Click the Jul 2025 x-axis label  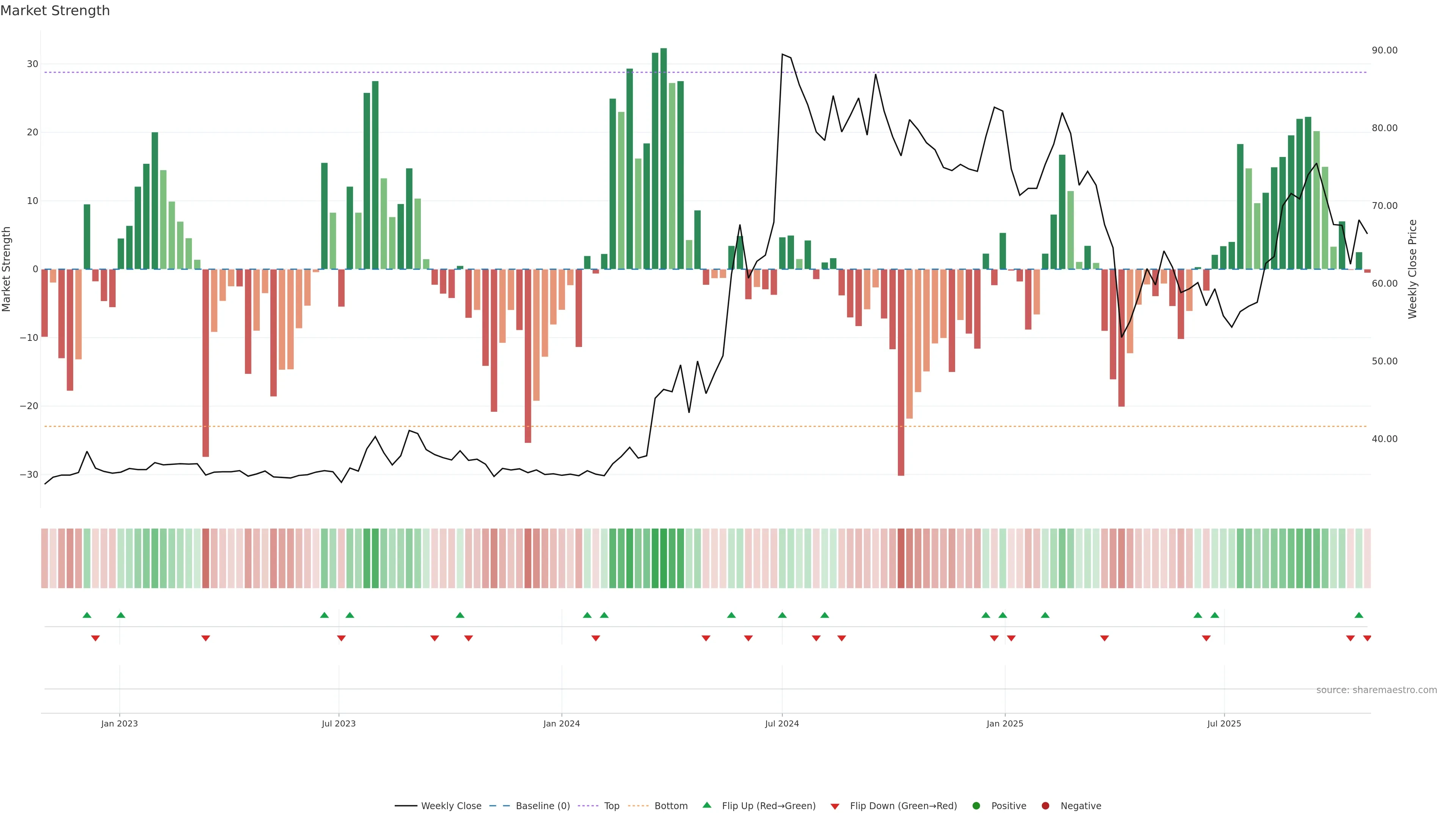point(1224,723)
